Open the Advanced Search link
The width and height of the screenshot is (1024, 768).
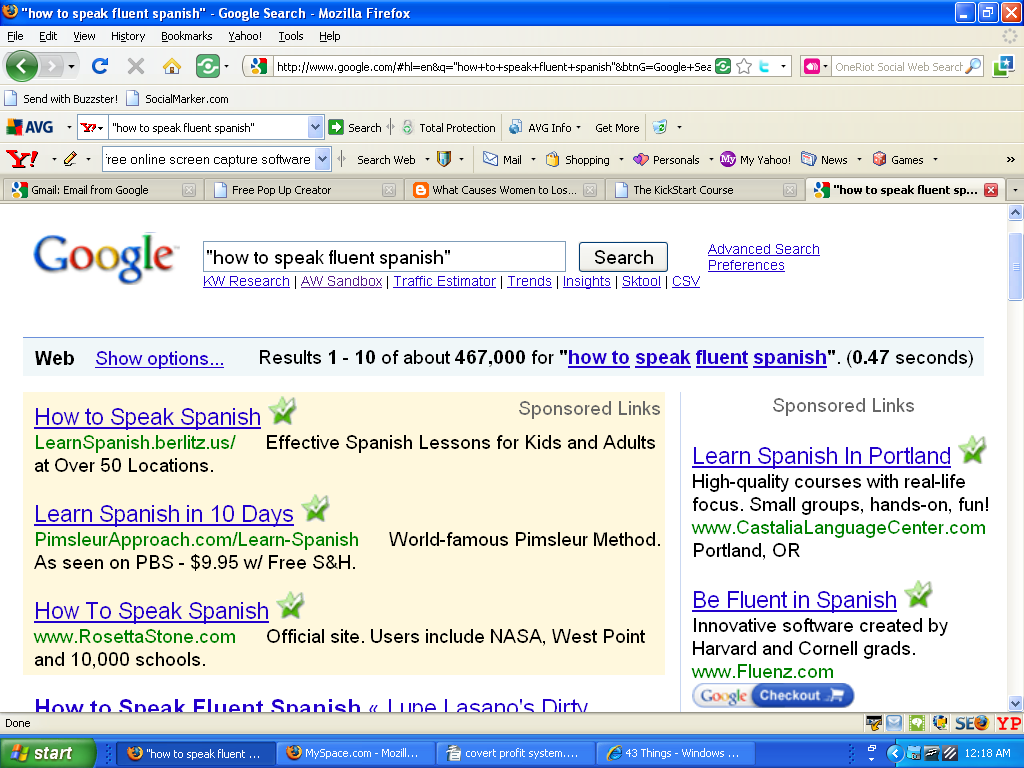click(x=763, y=249)
